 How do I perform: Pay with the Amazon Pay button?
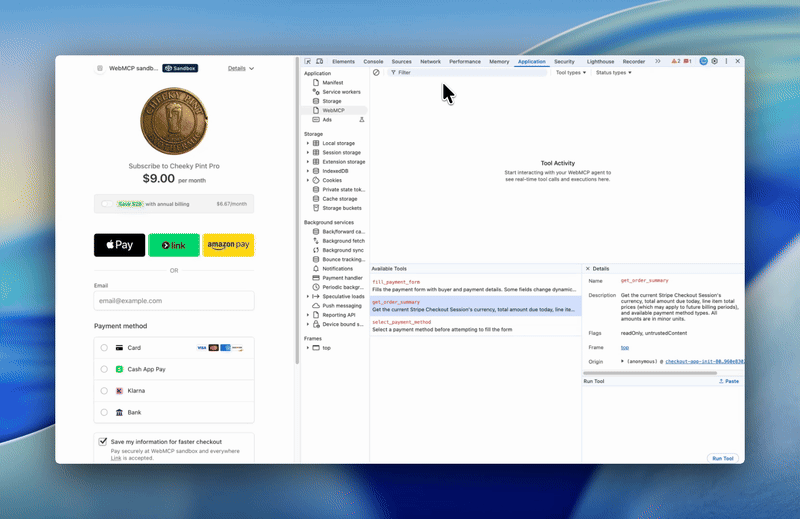(228, 245)
